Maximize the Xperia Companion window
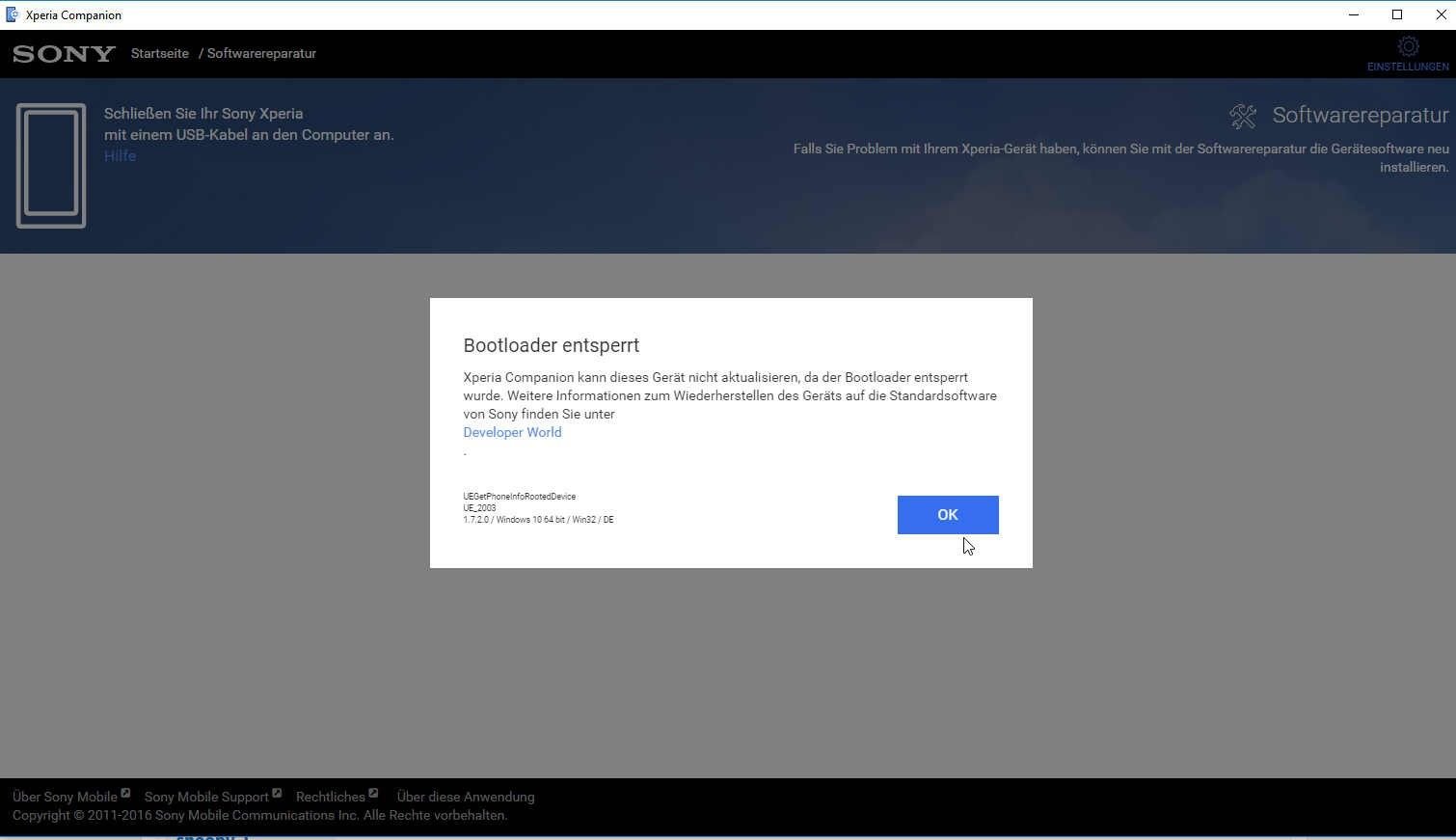Screen dimensions: 1456x840 click(x=1397, y=14)
